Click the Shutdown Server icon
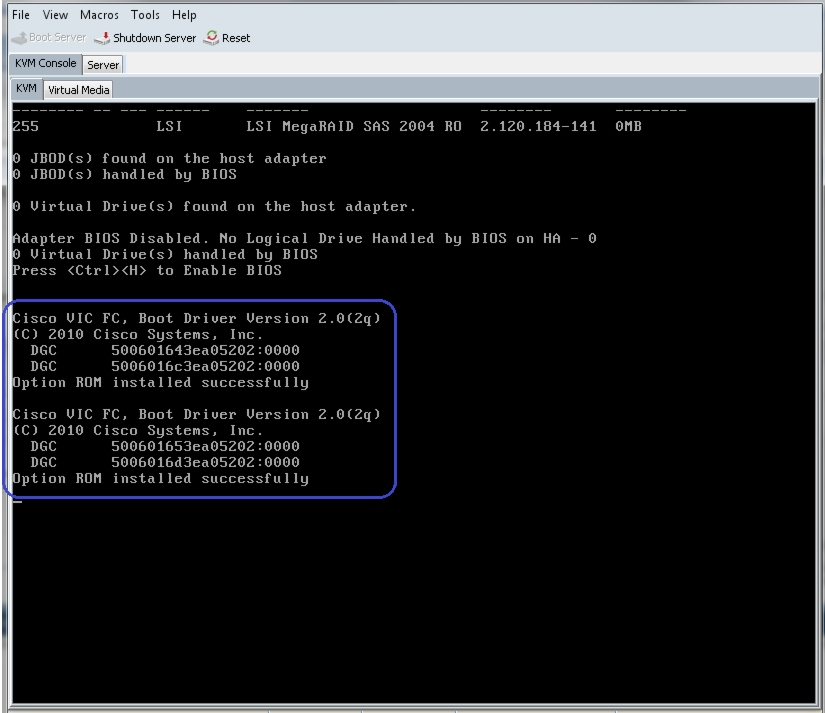The image size is (825, 713). point(102,38)
